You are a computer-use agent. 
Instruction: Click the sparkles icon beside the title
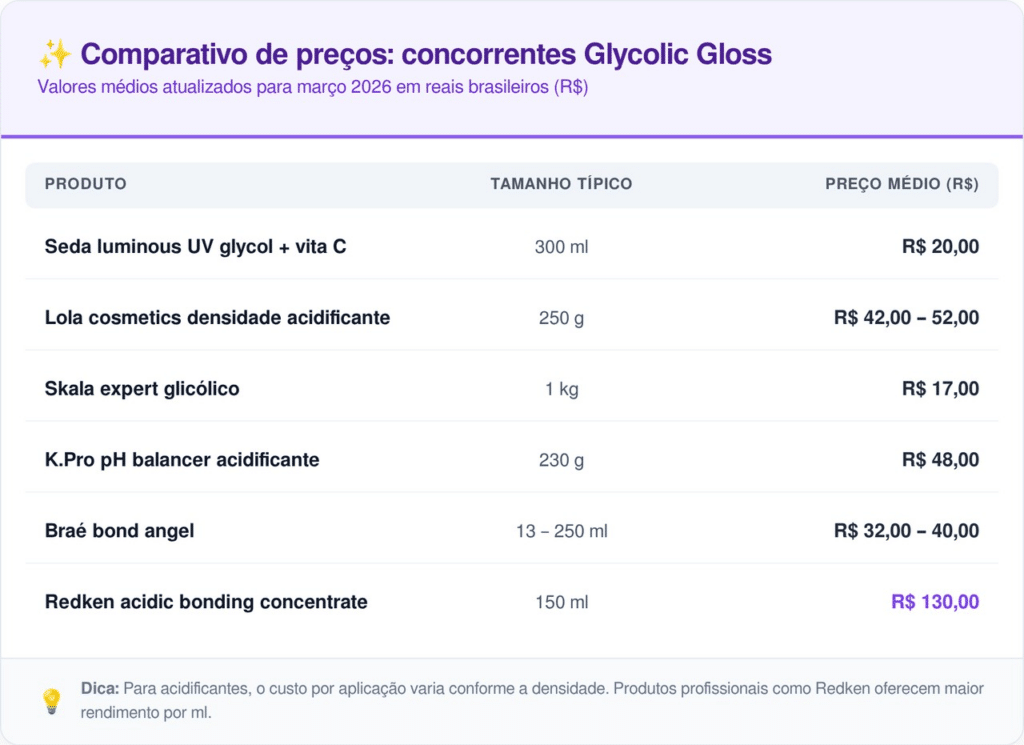coord(54,54)
